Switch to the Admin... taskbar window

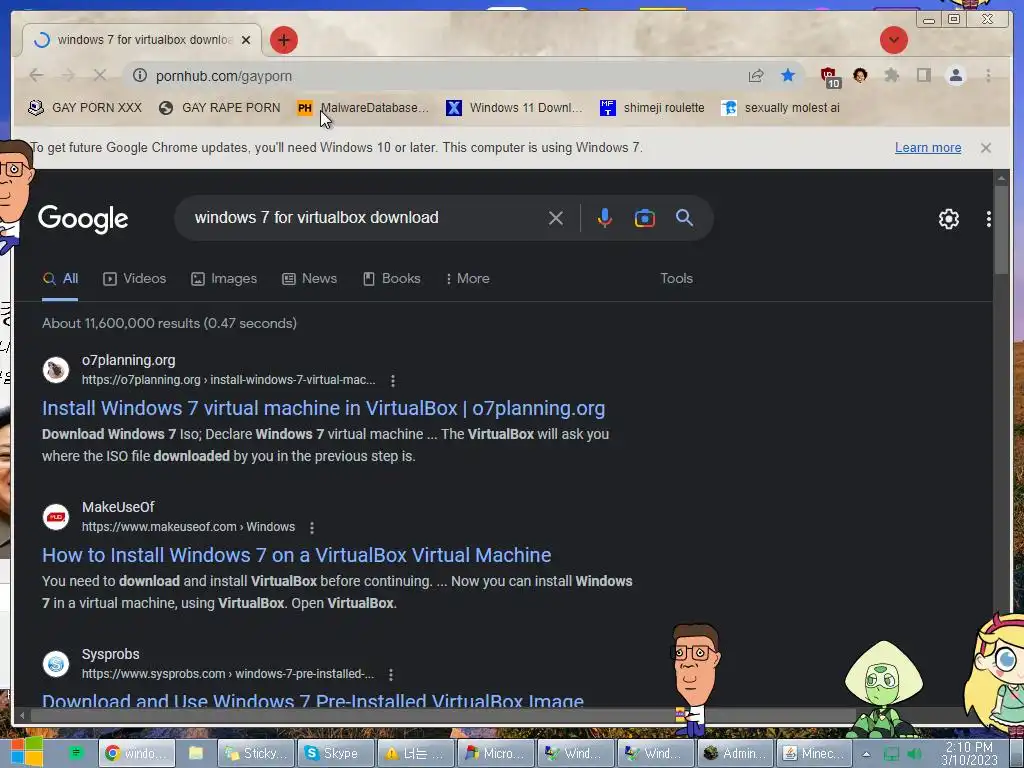[735, 754]
